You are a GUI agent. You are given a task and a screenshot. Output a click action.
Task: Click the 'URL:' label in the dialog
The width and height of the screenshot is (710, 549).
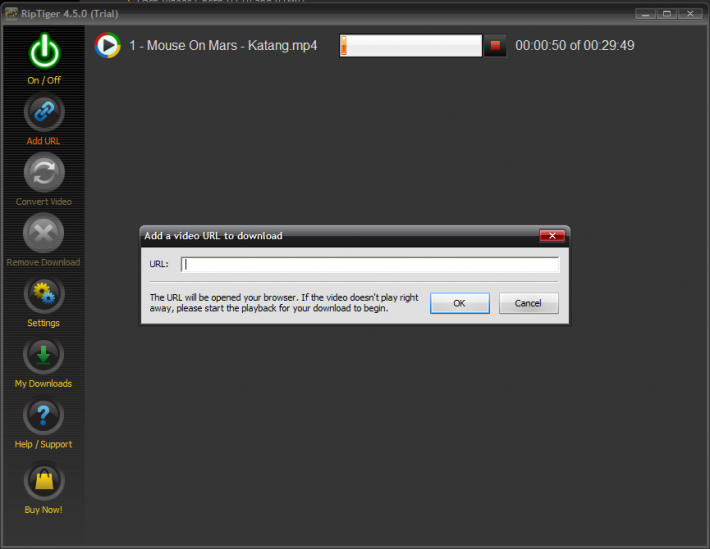point(159,264)
